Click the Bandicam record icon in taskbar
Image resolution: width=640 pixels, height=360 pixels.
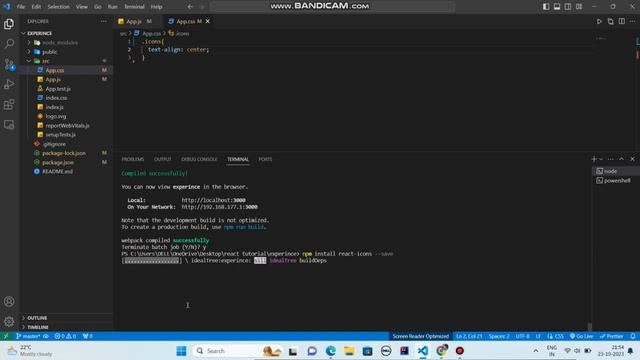[460, 351]
